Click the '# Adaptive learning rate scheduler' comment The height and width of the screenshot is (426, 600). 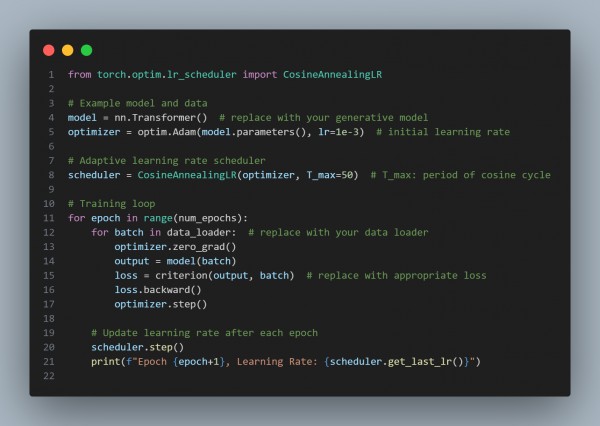(166, 161)
